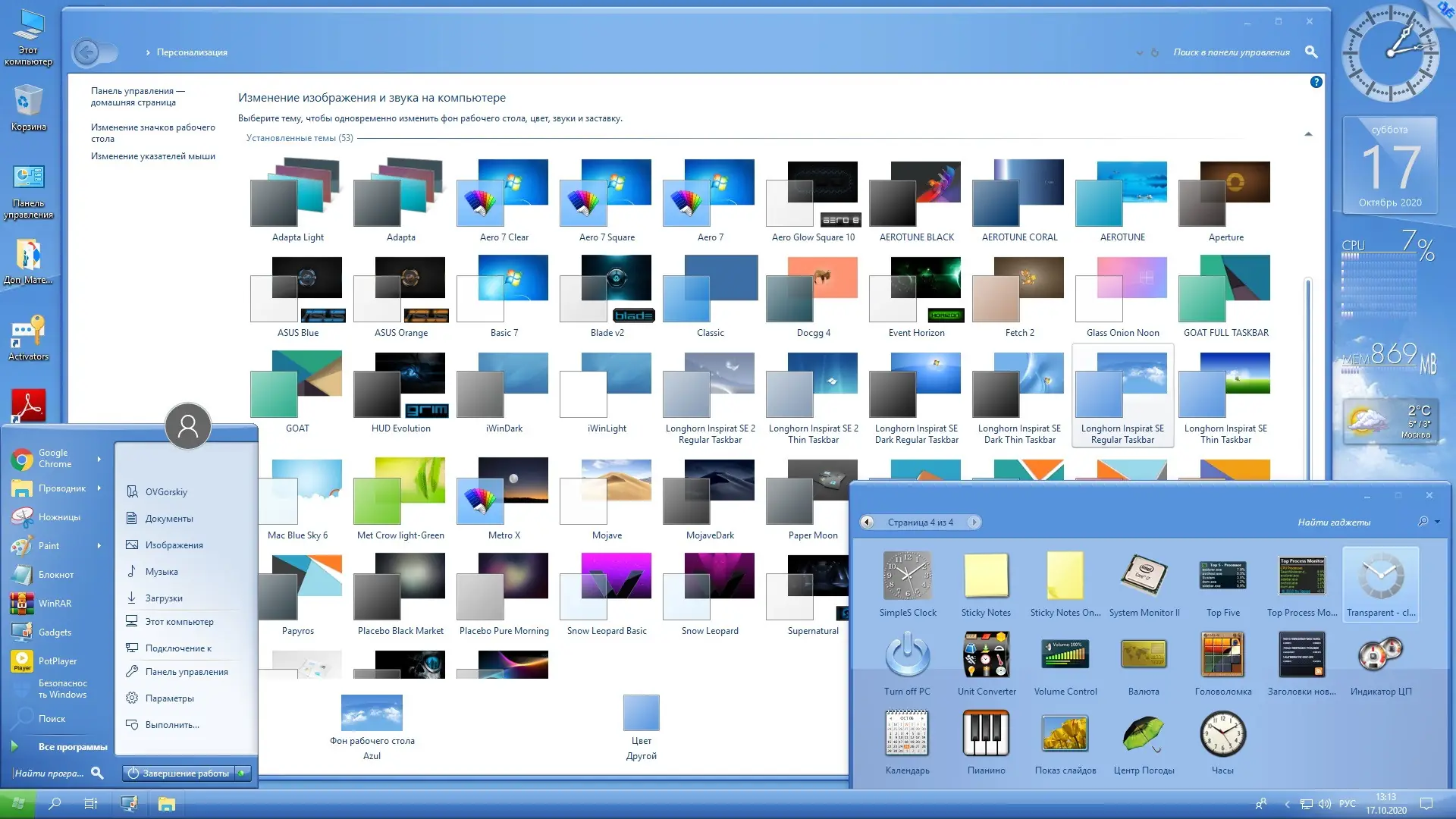The height and width of the screenshot is (819, 1456).
Task: Click the Calendar gadget icon
Action: [x=907, y=733]
